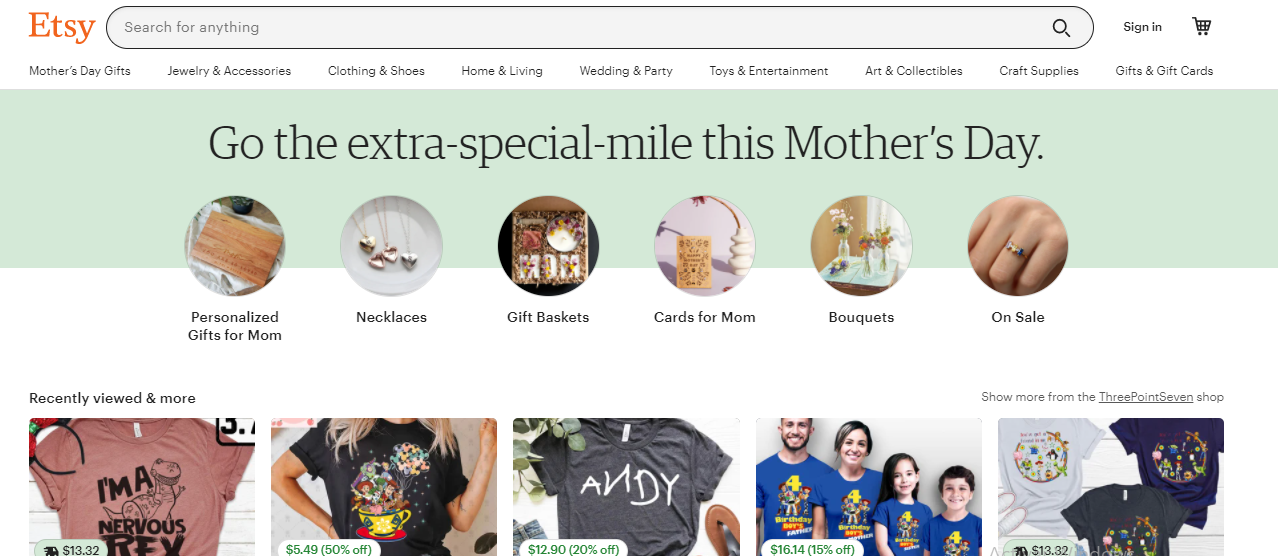The image size is (1278, 556).
Task: Select the Necklaces circle image
Action: (391, 247)
